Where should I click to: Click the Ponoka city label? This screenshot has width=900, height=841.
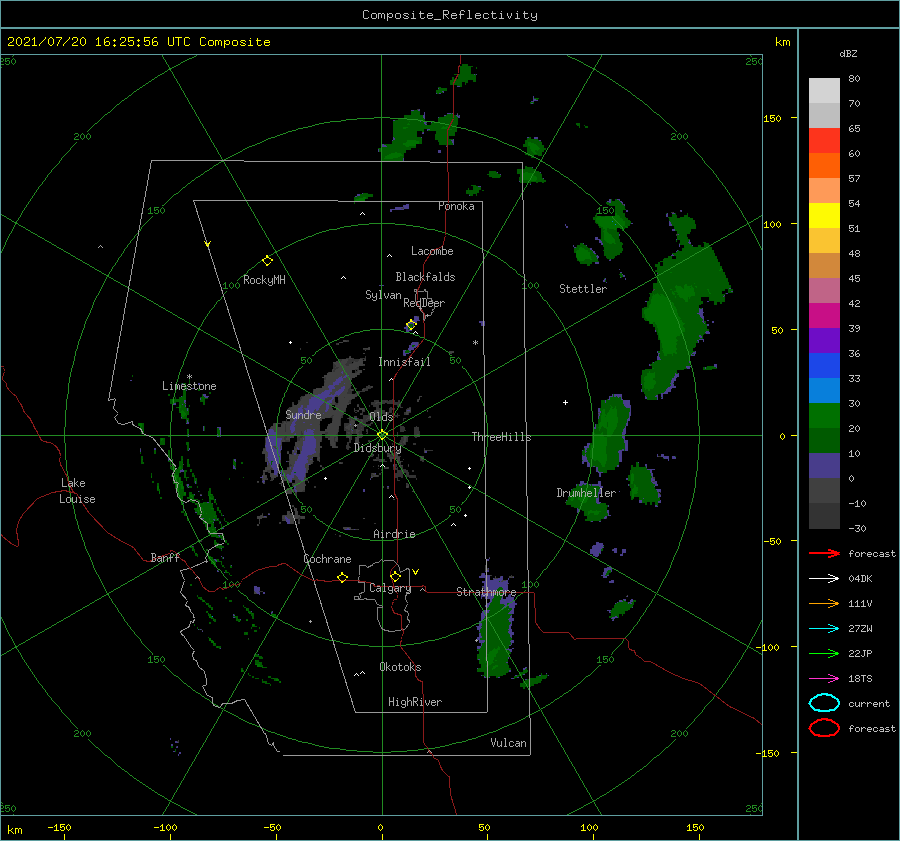point(456,206)
